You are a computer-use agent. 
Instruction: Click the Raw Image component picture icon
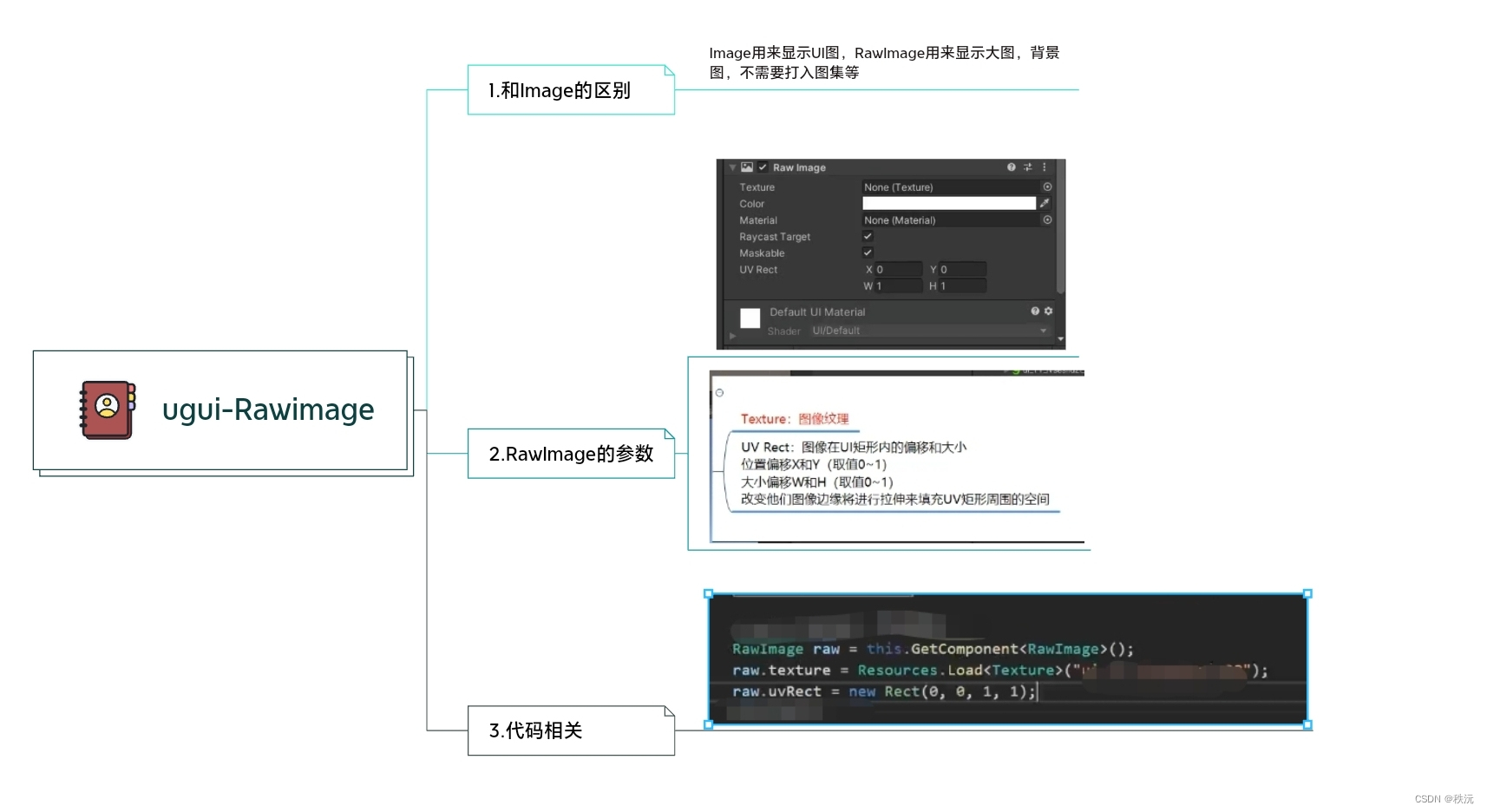coord(746,167)
